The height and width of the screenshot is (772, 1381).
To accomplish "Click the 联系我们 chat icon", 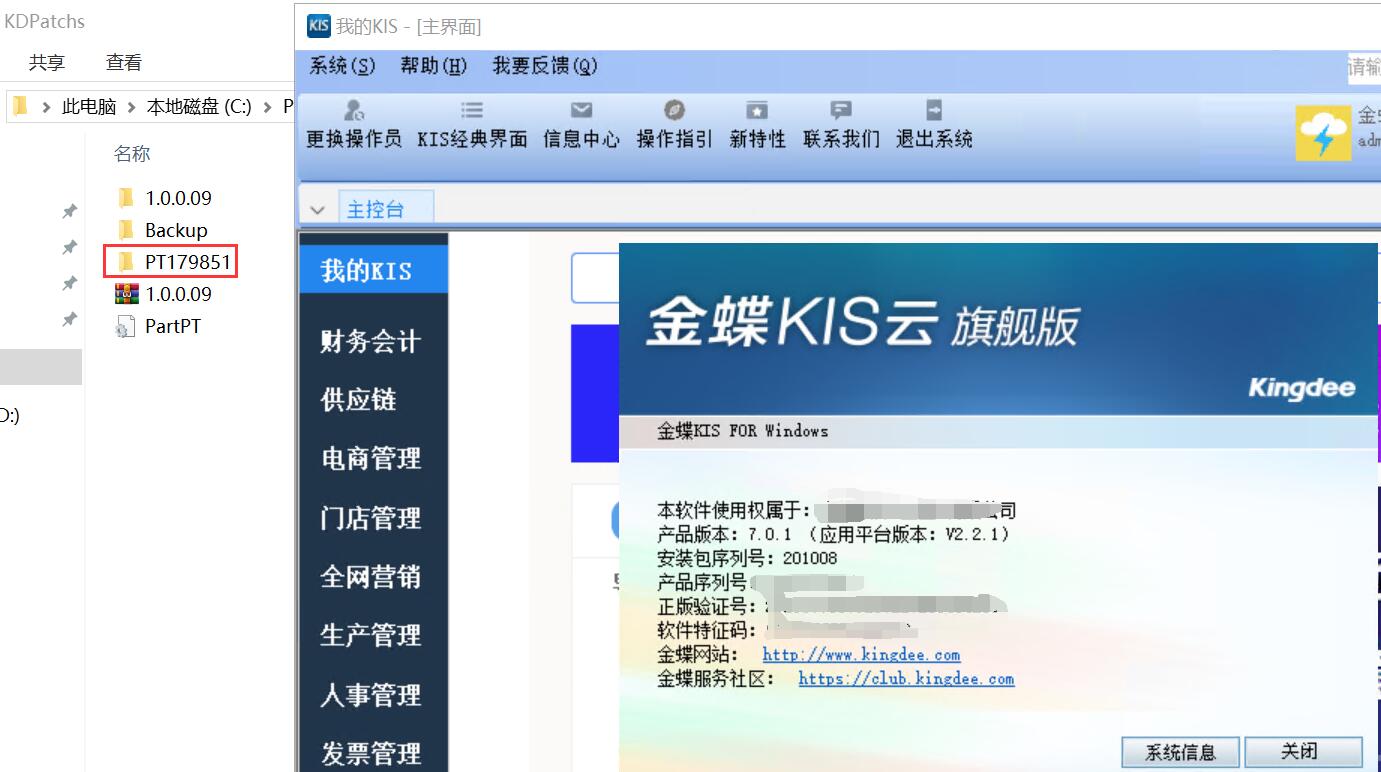I will [841, 110].
